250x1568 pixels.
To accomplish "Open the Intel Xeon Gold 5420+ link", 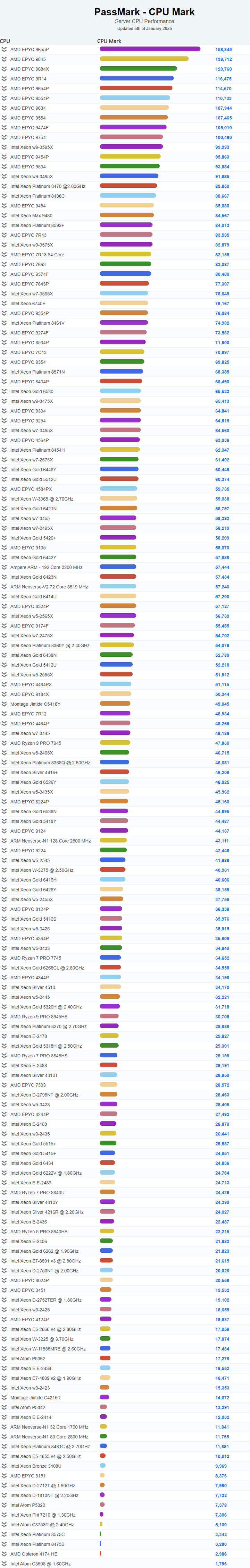I will click(x=33, y=538).
